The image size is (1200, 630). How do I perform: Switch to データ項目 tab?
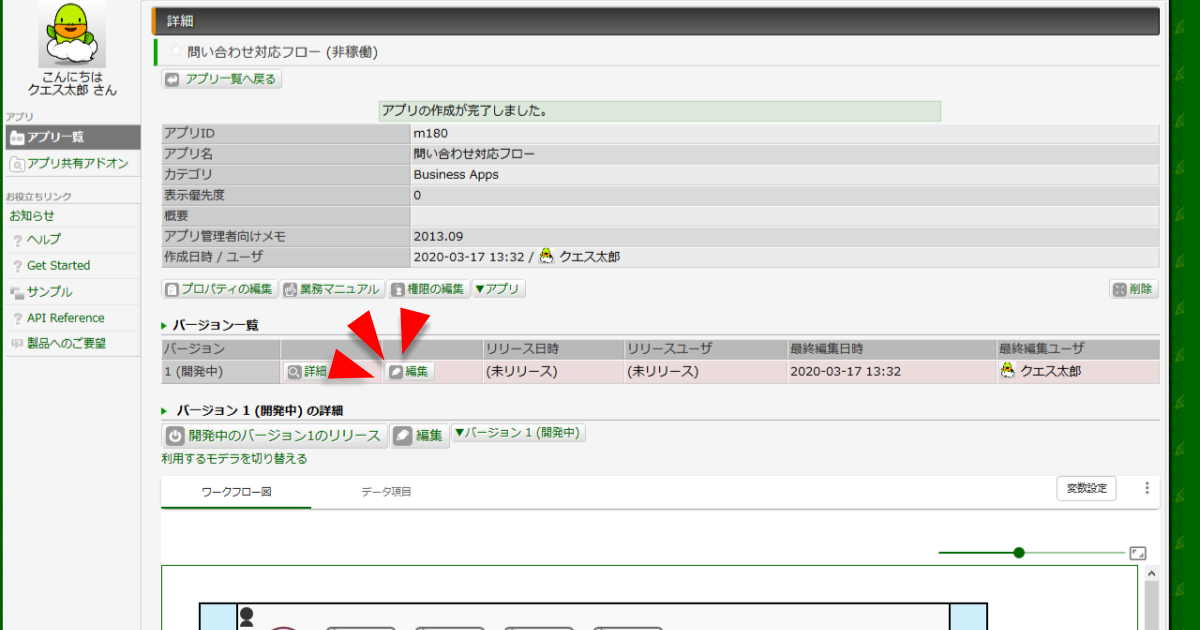coord(386,492)
